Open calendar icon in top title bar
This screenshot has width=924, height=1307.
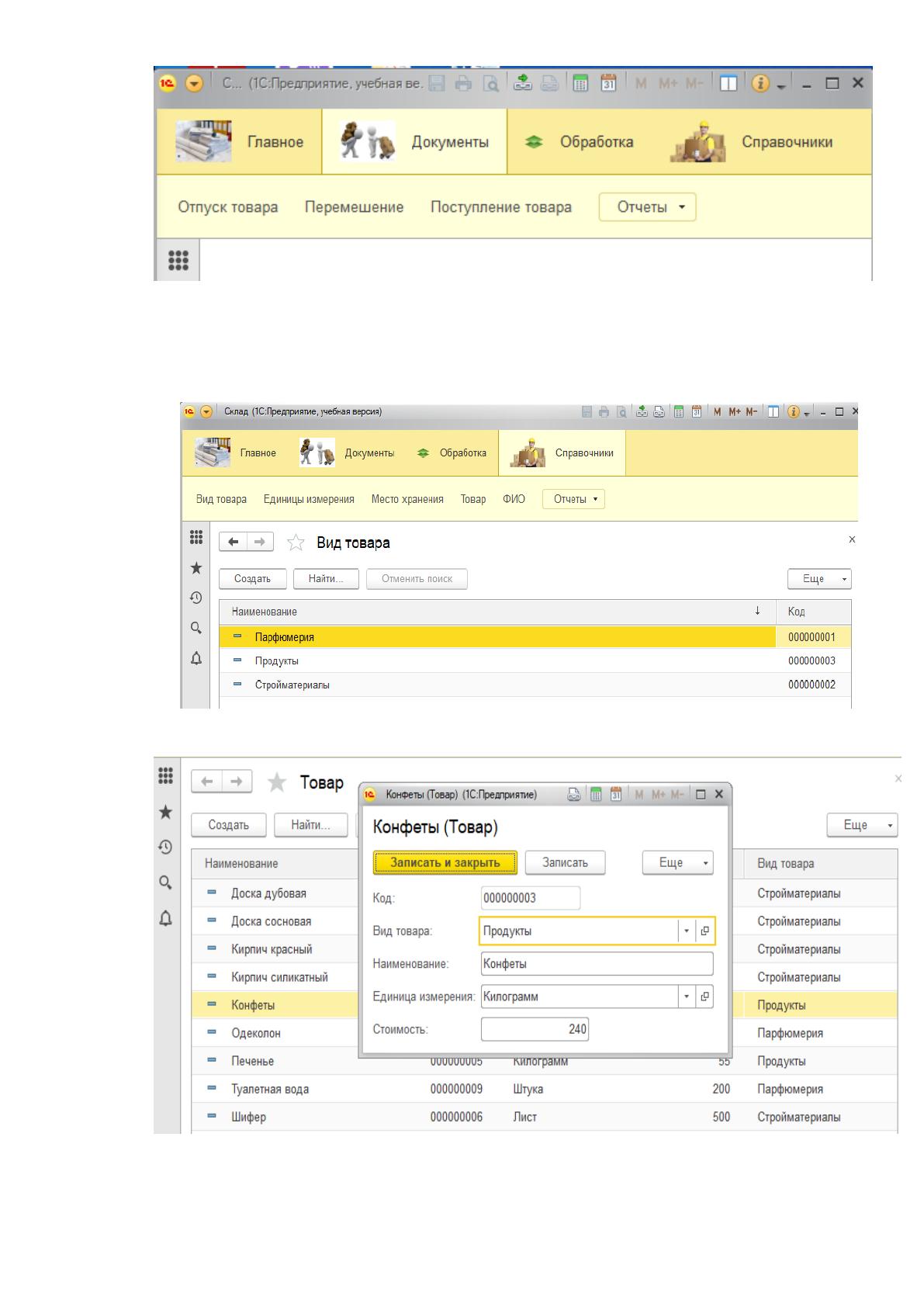[609, 84]
